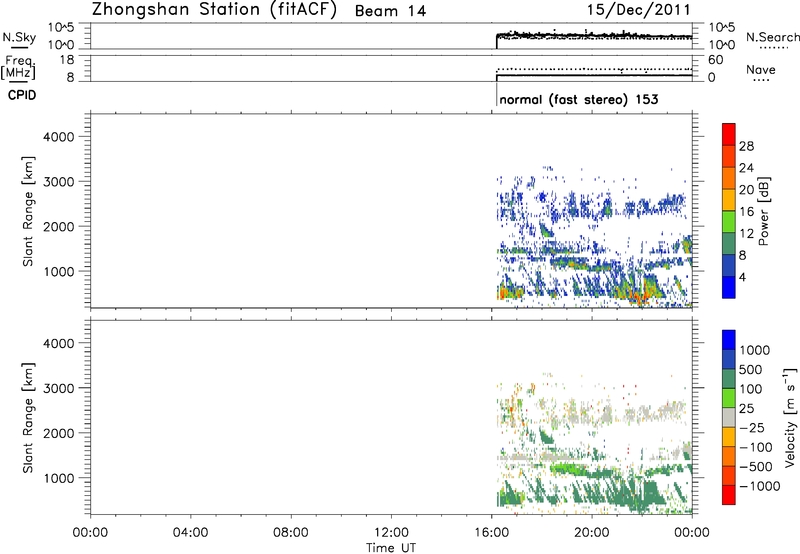Screen dimensions: 800x554
Task: Click the '28' Power colorbar label
Action: (x=746, y=146)
